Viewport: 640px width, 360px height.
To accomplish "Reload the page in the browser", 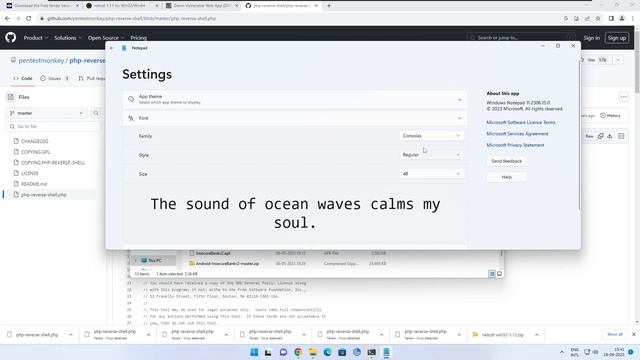I will tap(29, 18).
